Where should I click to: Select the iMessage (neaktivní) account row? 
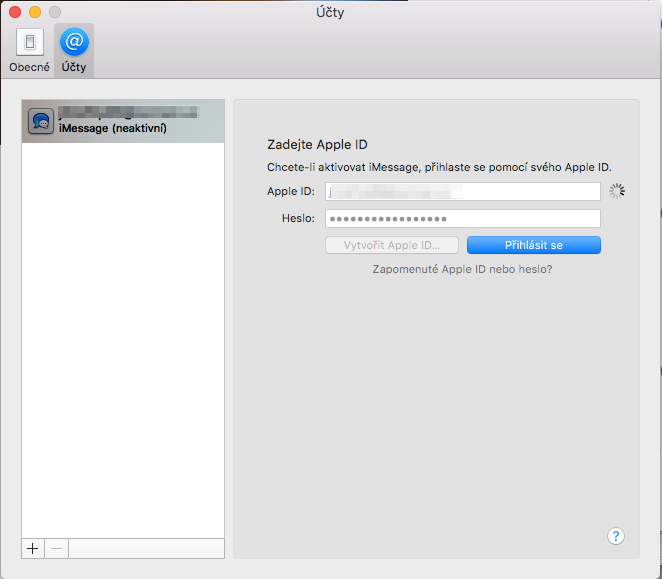tap(123, 121)
